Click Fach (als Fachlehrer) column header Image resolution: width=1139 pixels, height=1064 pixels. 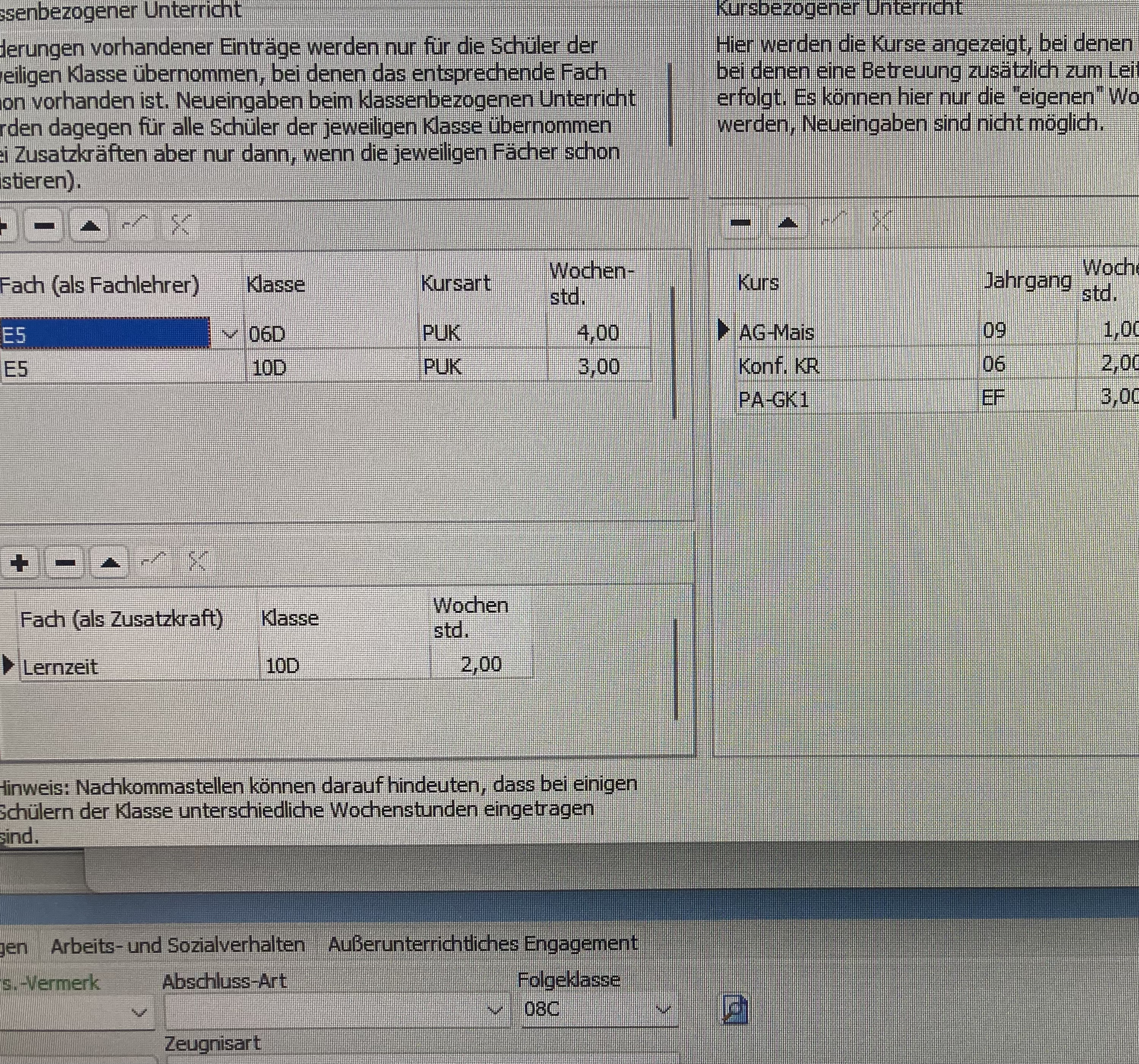(x=100, y=285)
